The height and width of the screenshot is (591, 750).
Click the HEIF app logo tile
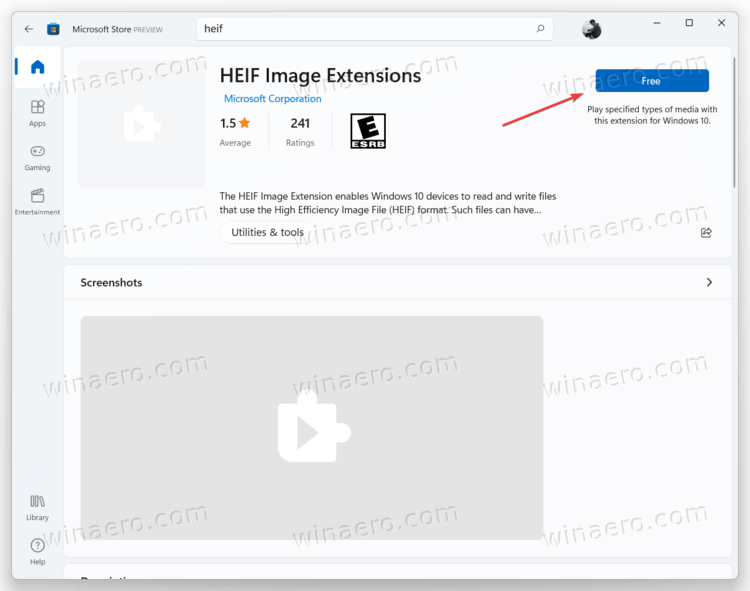coord(142,124)
